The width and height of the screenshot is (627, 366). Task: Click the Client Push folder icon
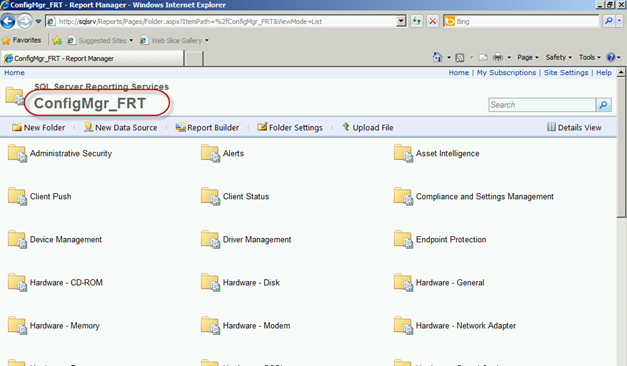tap(17, 196)
